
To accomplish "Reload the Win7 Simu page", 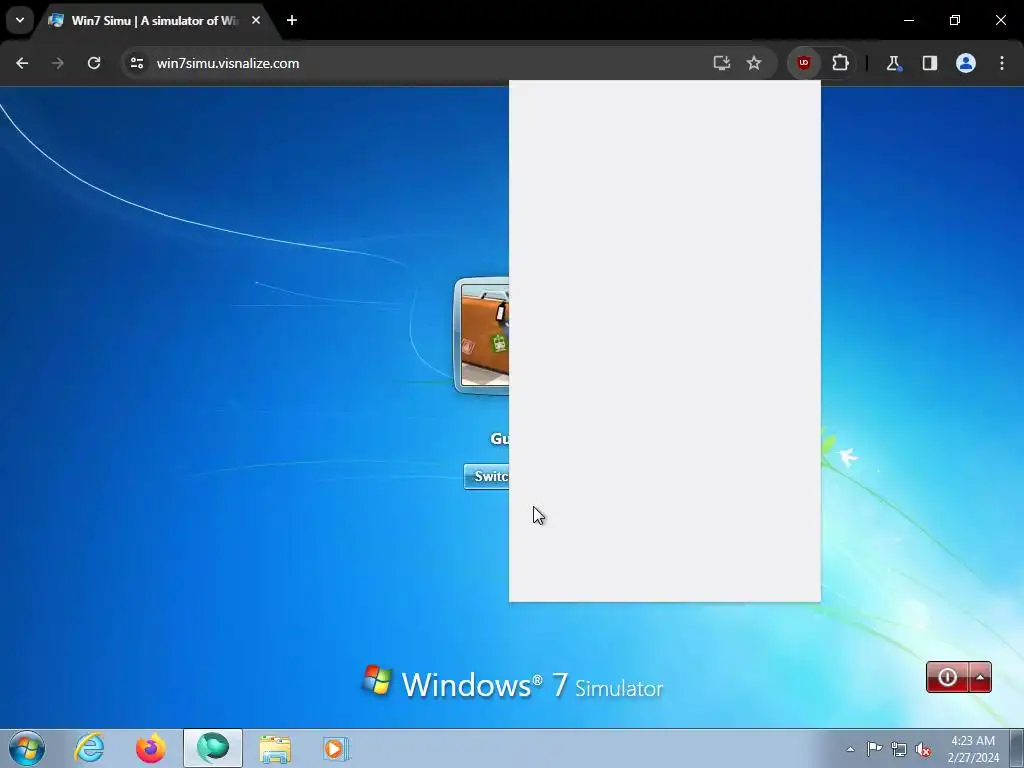I will click(94, 63).
